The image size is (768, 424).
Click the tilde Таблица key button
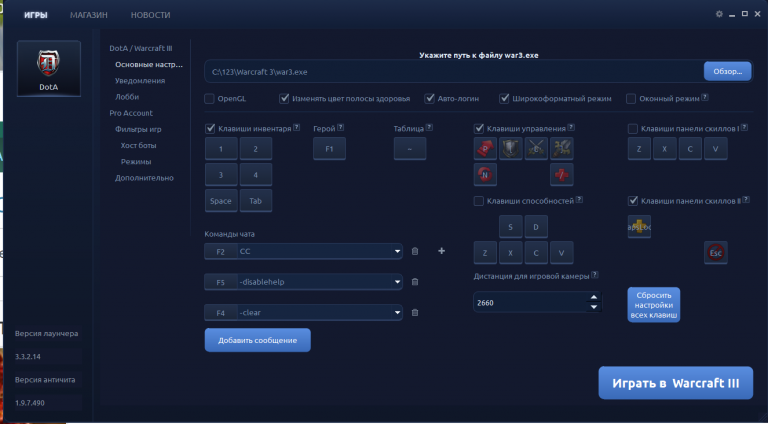(x=410, y=148)
